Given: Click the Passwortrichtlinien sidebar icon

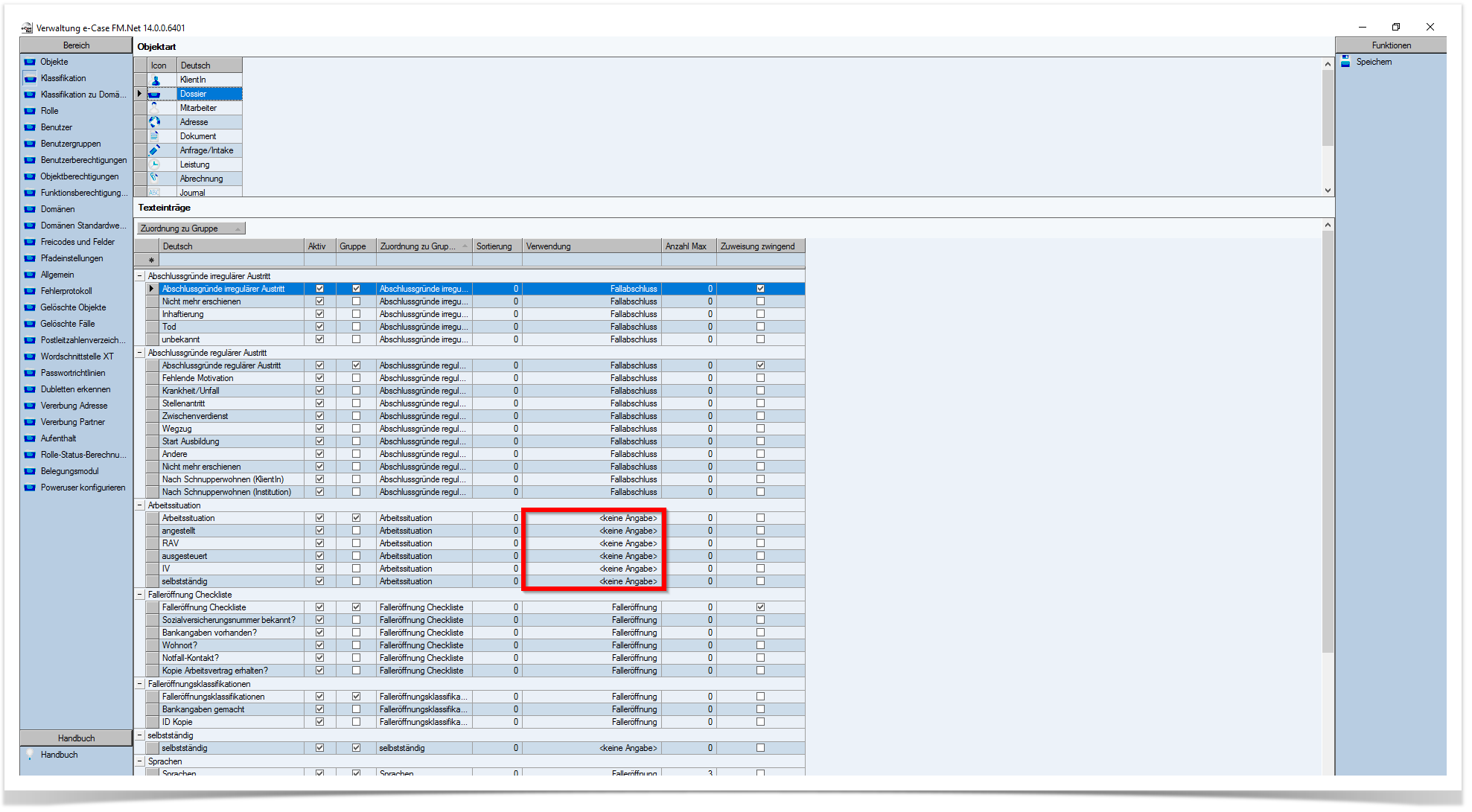Looking at the screenshot, I should tap(30, 373).
